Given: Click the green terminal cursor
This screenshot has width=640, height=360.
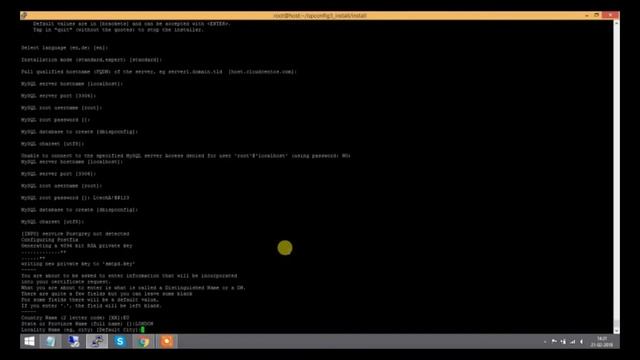Looking at the screenshot, I should click(x=143, y=329).
